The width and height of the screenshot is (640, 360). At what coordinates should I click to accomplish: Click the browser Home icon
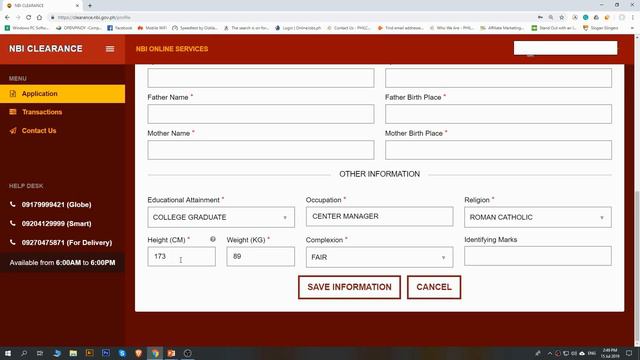point(39,17)
